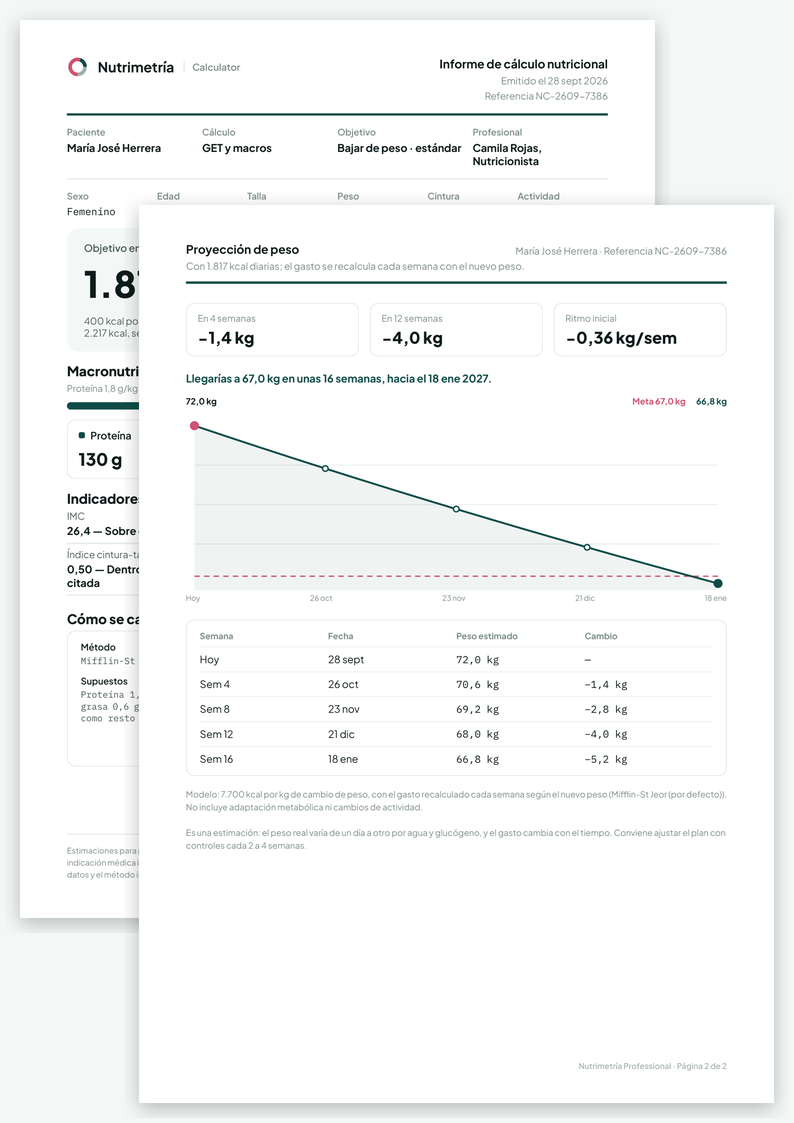
Task: Click the Sem 8 row label
Action: [215, 710]
